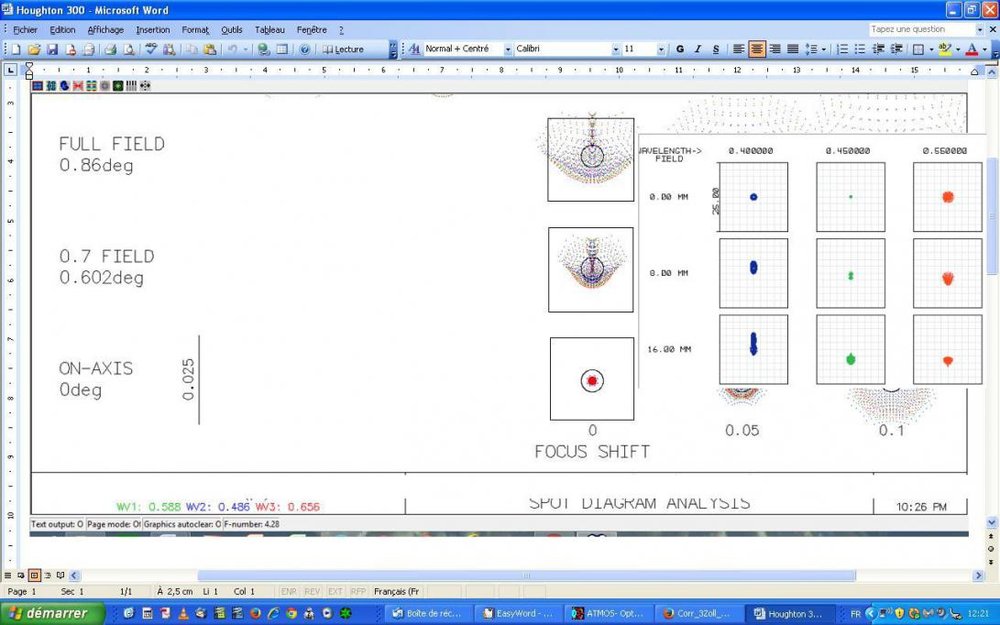Viewport: 1000px width, 625px height.
Task: Run the ABC spelling and grammar check
Action: (151, 49)
